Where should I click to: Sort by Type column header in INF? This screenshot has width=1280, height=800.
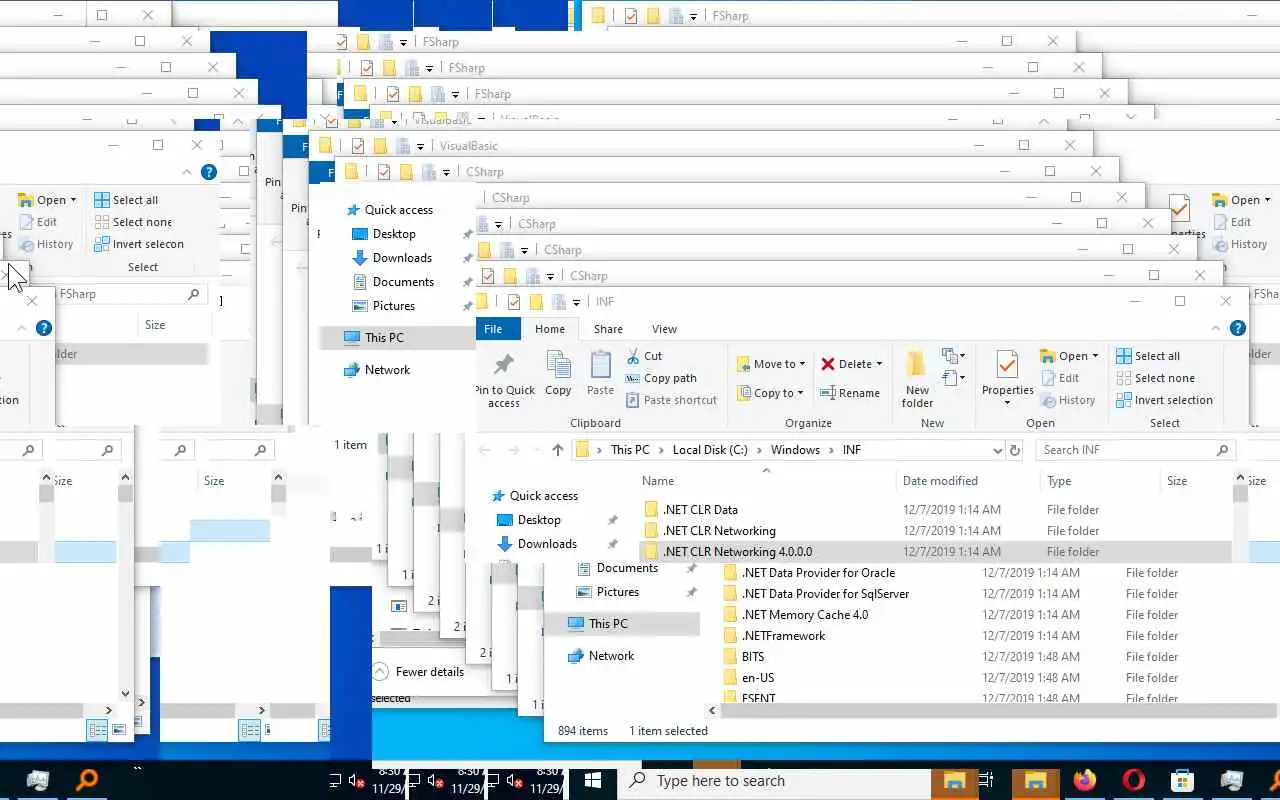click(1059, 481)
